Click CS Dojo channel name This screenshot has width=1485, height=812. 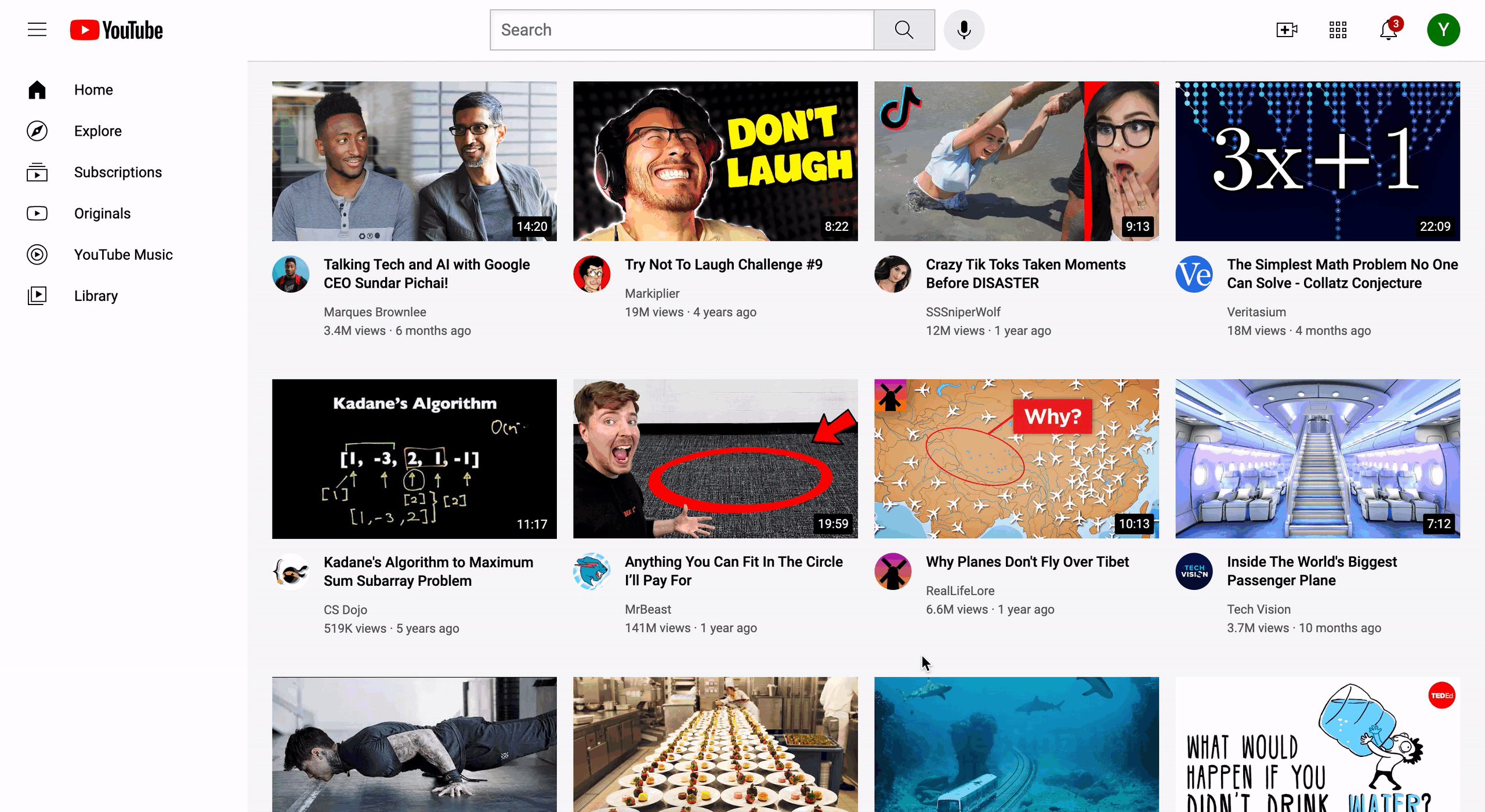[x=345, y=610]
